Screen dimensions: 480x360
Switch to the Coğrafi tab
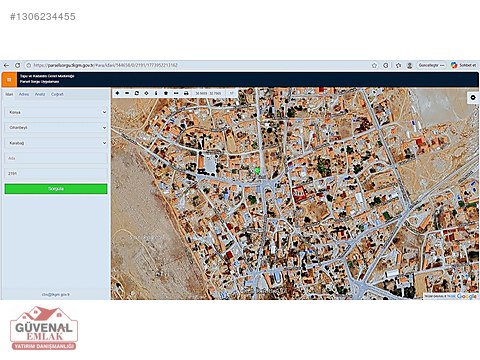pos(57,94)
